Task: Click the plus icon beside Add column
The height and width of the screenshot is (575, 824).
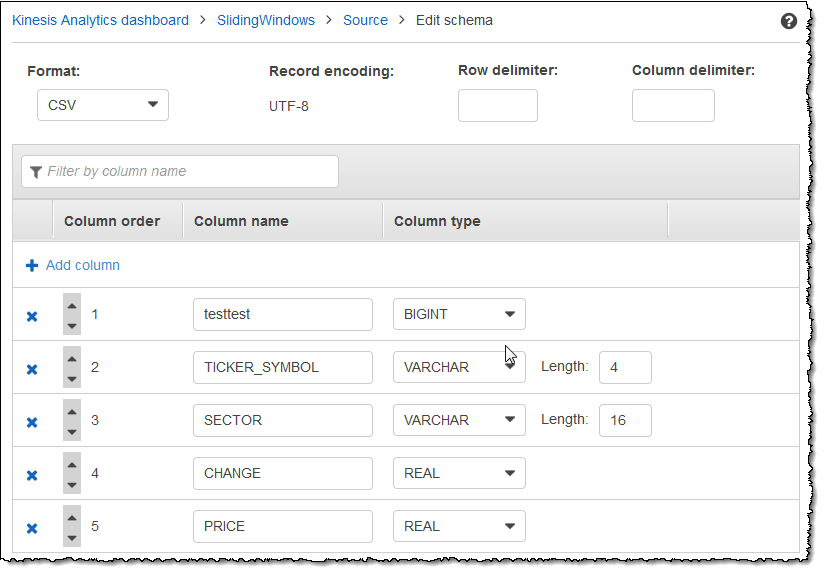Action: 32,266
